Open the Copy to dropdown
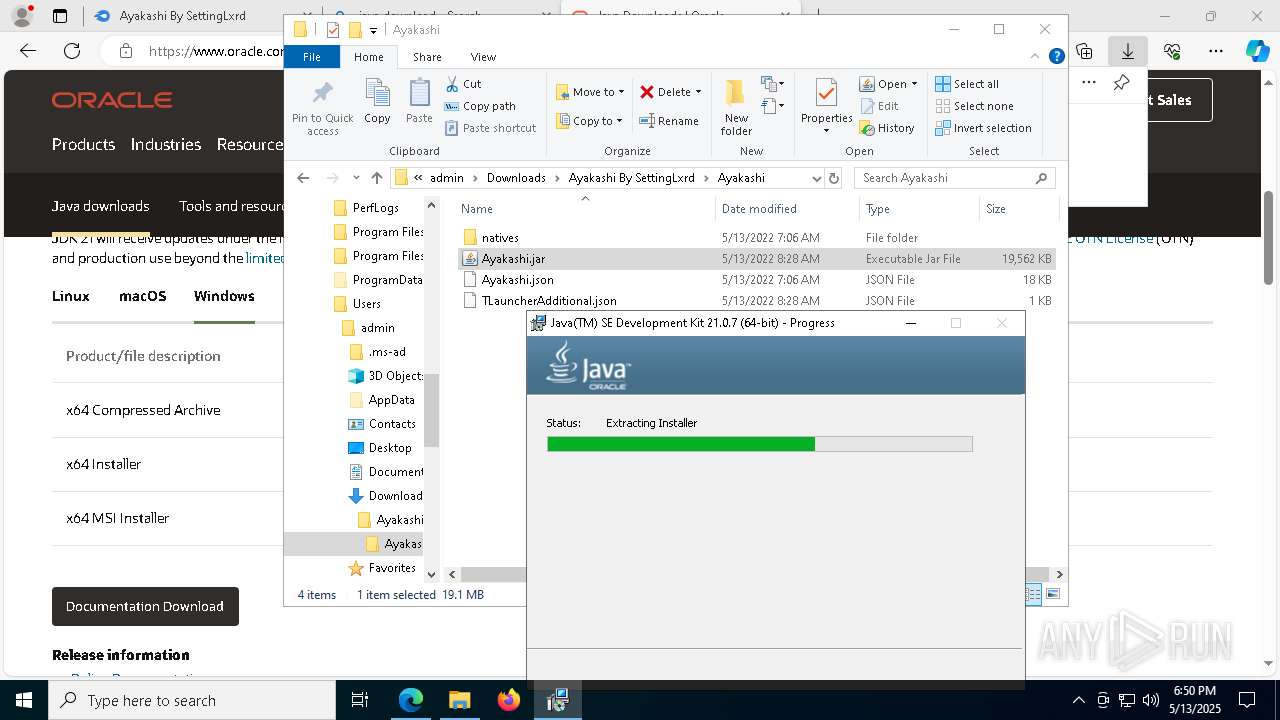The image size is (1280, 720). point(589,121)
